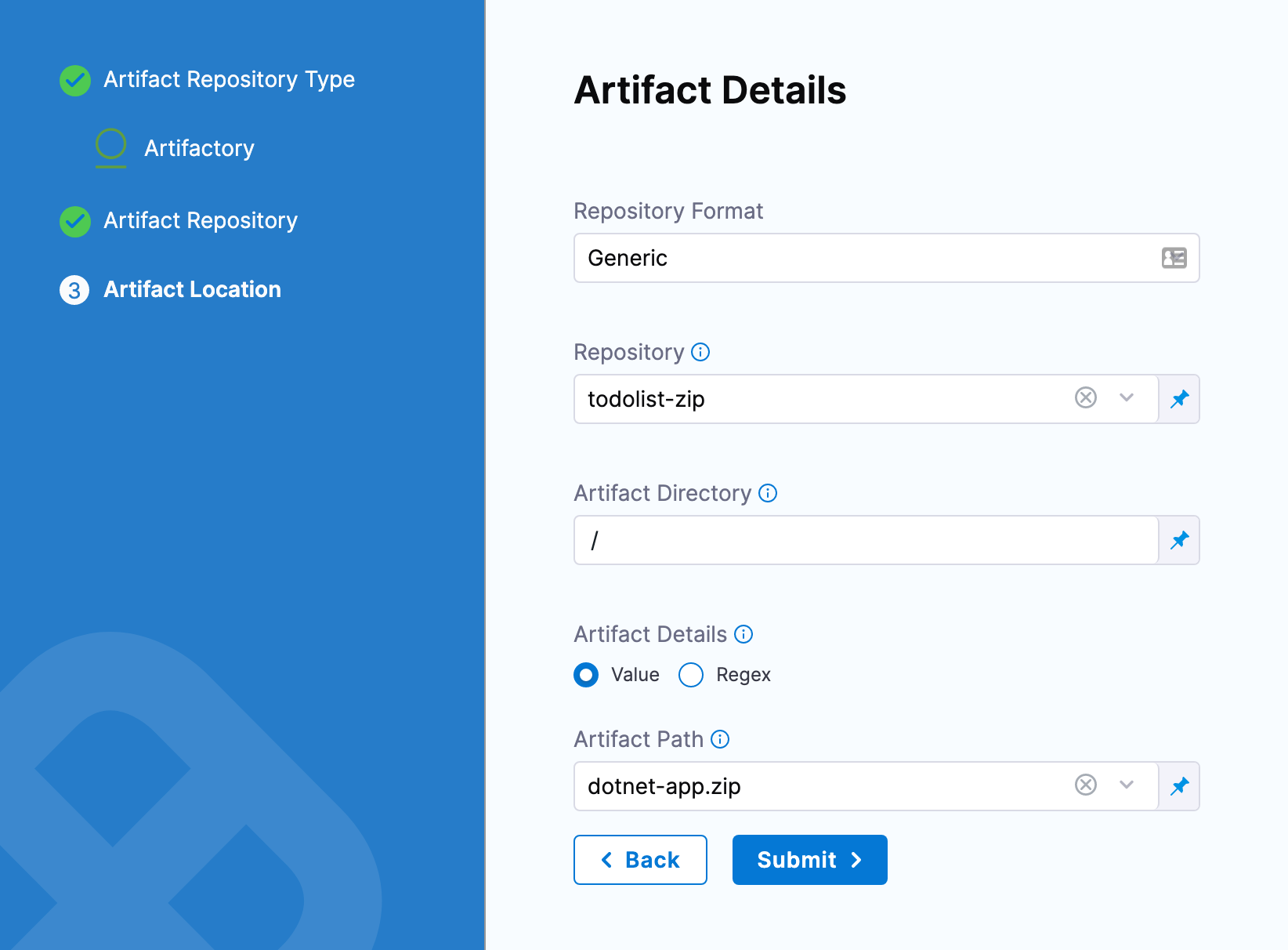Image resolution: width=1288 pixels, height=950 pixels.
Task: Expand the Repository dropdown chevron
Action: tap(1127, 398)
